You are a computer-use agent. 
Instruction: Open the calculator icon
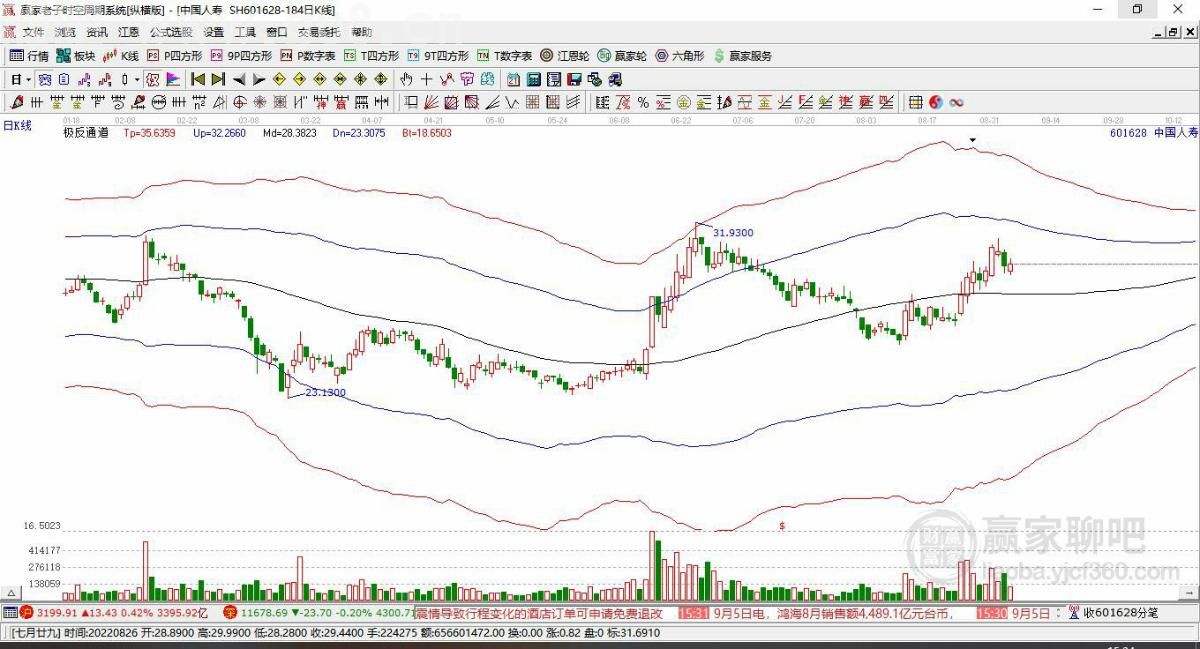(533, 79)
